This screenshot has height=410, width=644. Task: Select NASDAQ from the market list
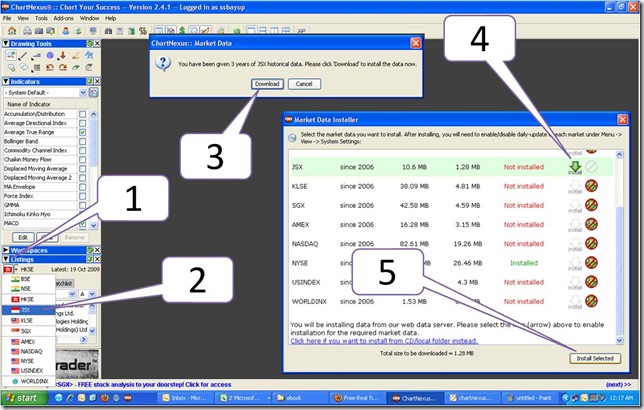[x=28, y=351]
